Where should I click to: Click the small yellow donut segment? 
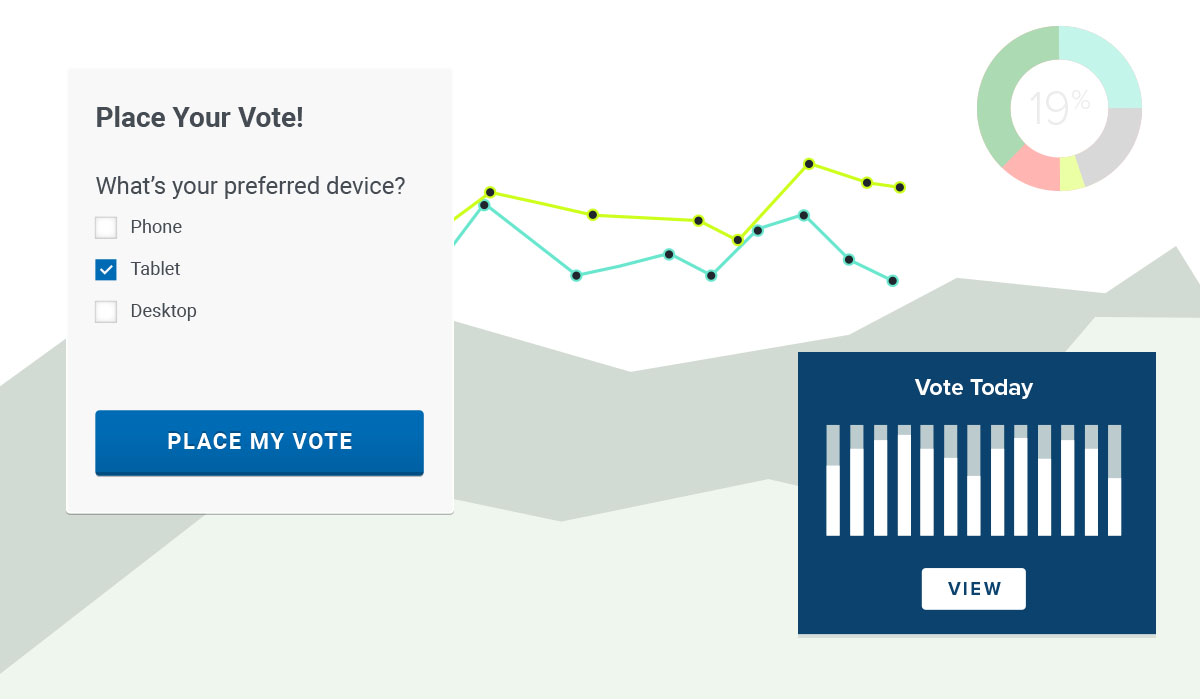[x=1071, y=173]
